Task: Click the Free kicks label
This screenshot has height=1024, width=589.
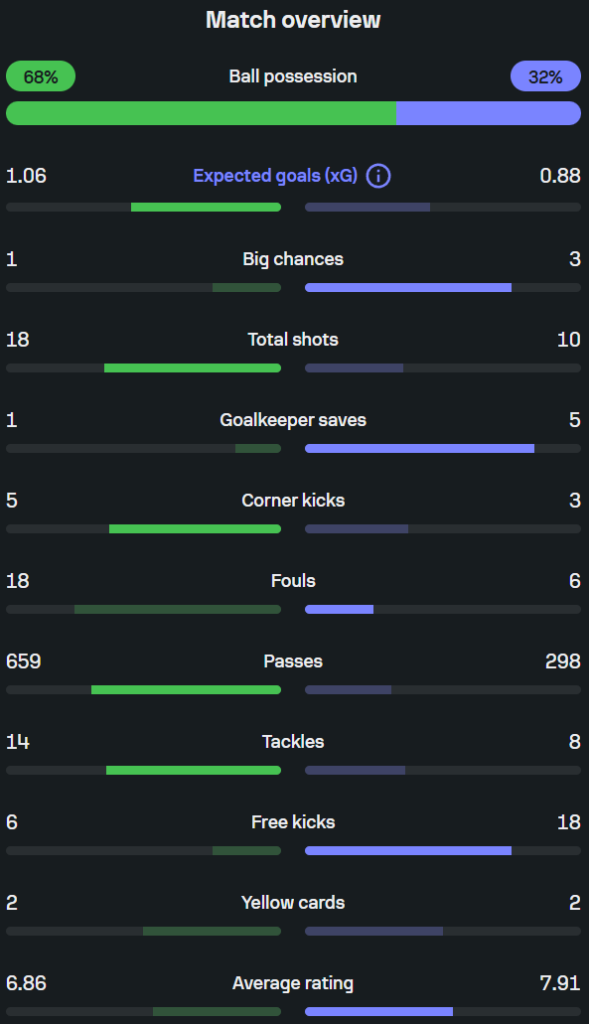Action: [293, 822]
